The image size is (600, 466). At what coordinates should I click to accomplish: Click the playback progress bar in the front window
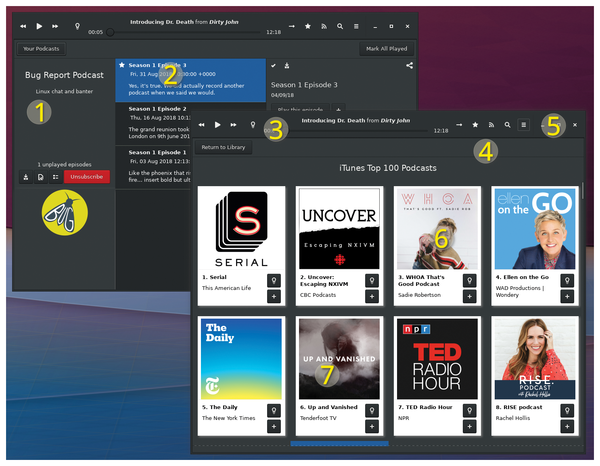click(356, 131)
